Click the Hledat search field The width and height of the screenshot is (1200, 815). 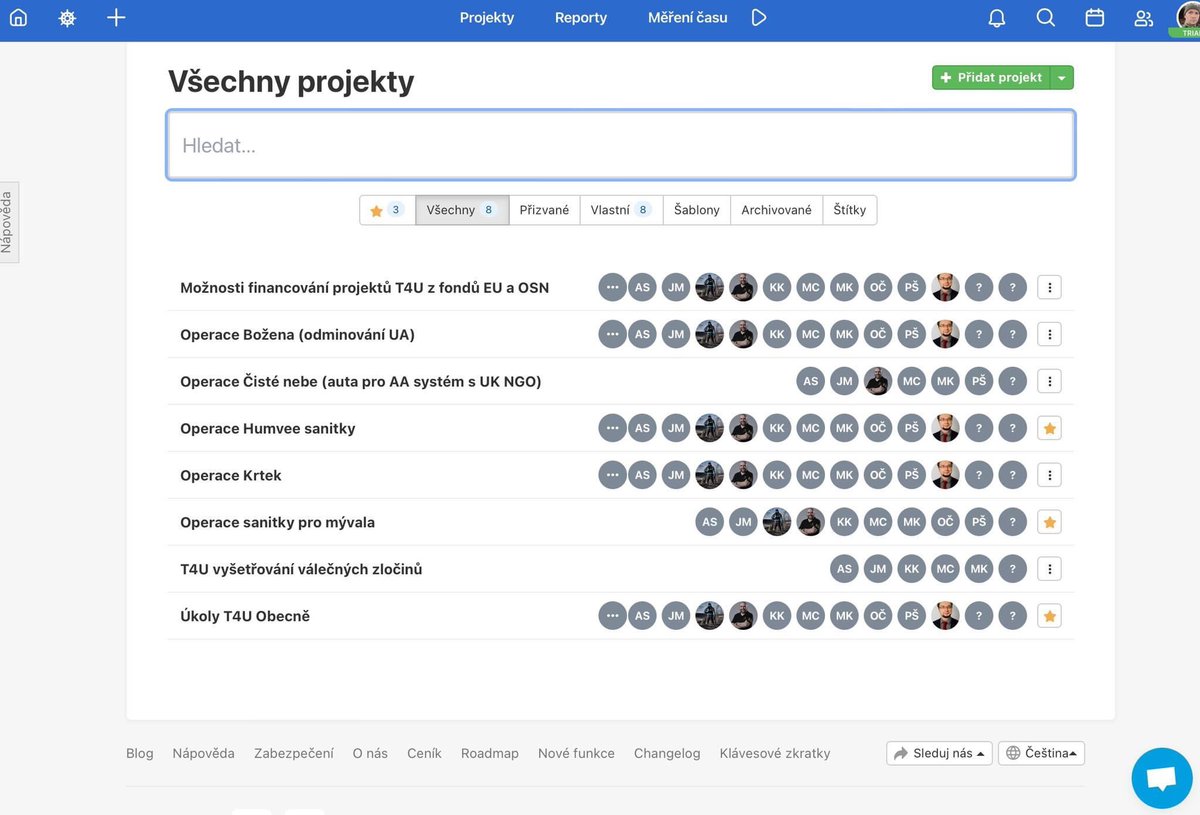pos(620,144)
